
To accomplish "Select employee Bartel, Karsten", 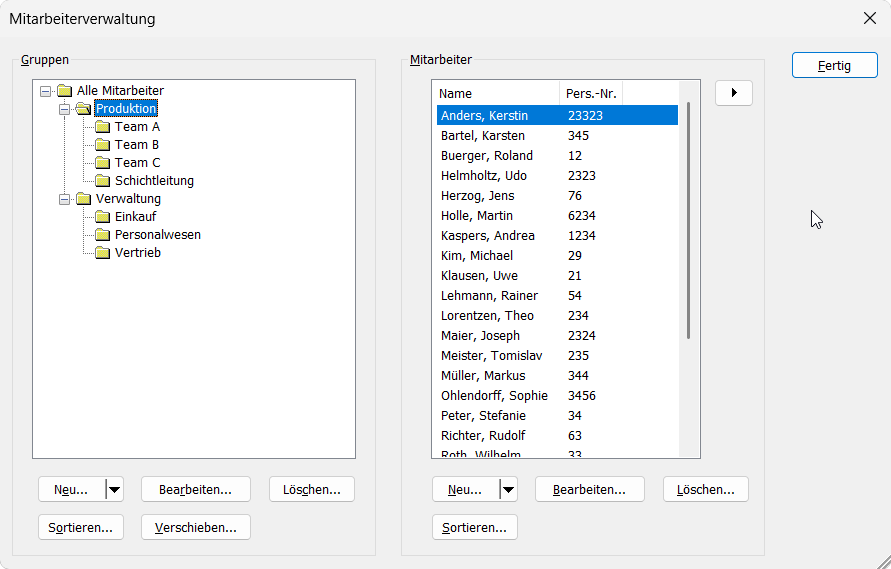I will (x=557, y=135).
